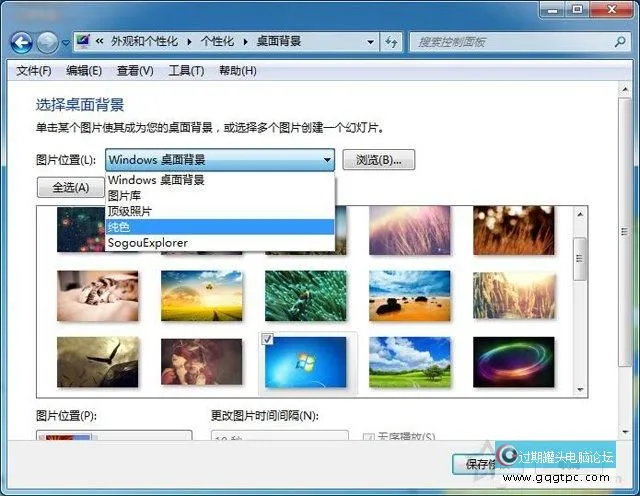Minimize the desktop background window
640x496 pixels.
pyautogui.click(x=553, y=9)
